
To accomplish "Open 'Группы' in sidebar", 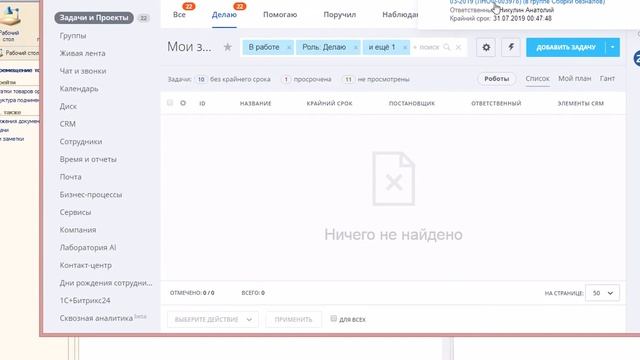I will coord(73,36).
